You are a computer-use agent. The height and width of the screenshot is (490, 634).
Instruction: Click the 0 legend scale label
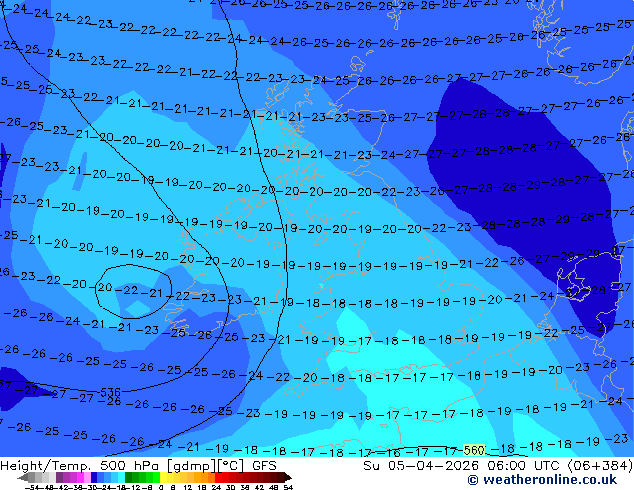(x=161, y=488)
